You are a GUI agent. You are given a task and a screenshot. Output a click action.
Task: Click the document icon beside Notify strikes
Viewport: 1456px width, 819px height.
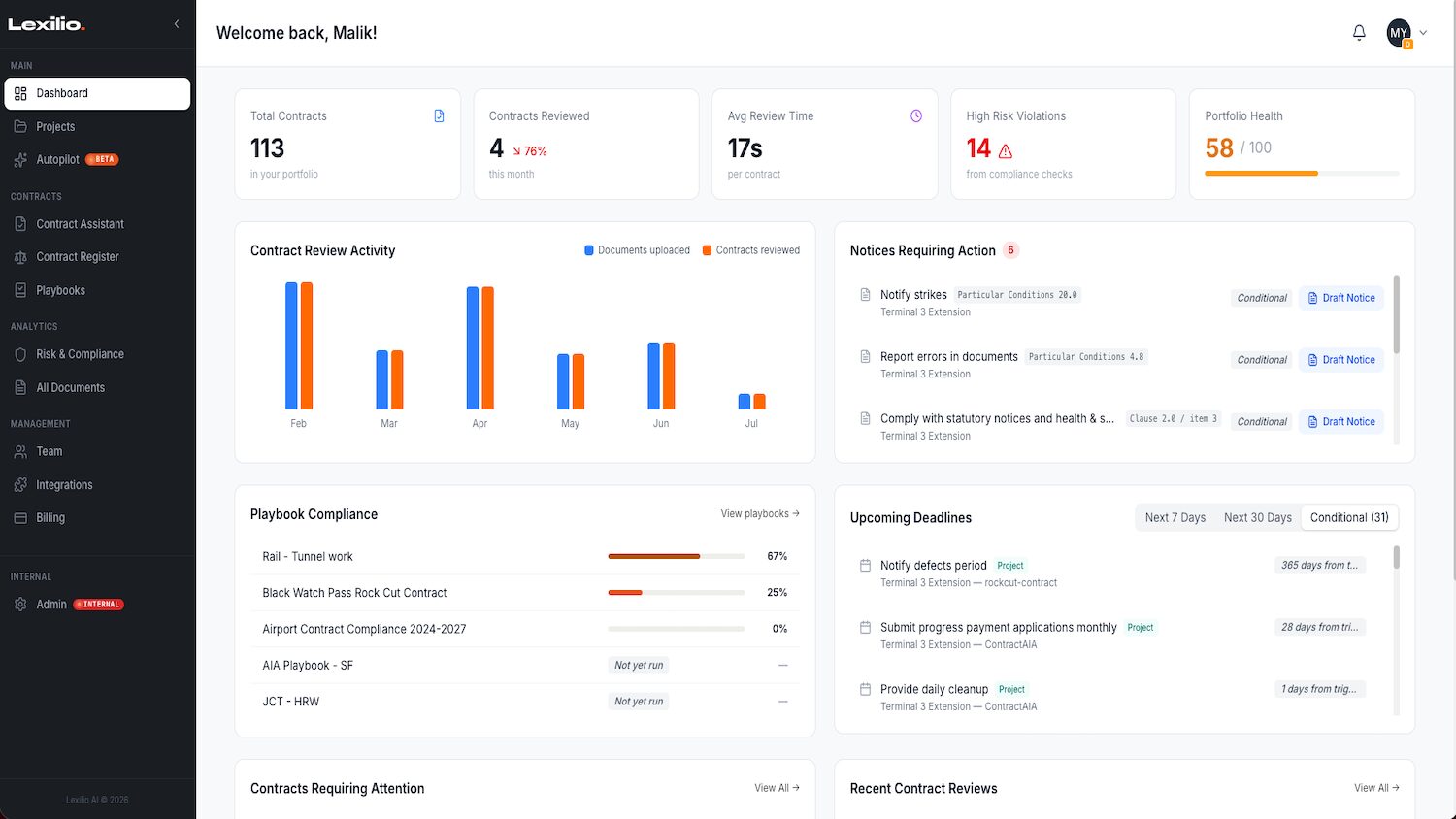(x=865, y=295)
